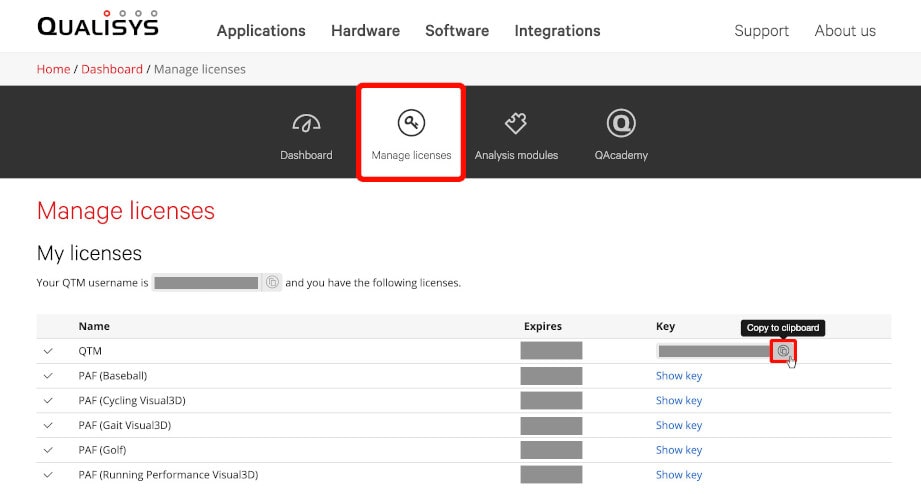921x494 pixels.
Task: Select 'PAF (Gait Visual3D)' license name
Action: click(x=125, y=425)
